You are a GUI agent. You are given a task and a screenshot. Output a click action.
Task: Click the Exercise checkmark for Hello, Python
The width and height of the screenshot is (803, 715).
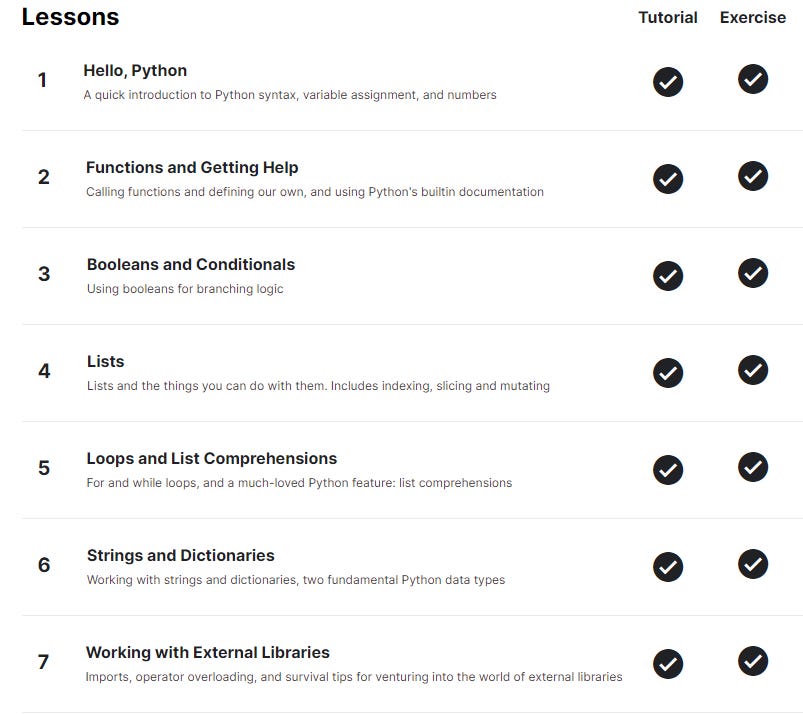tap(752, 82)
